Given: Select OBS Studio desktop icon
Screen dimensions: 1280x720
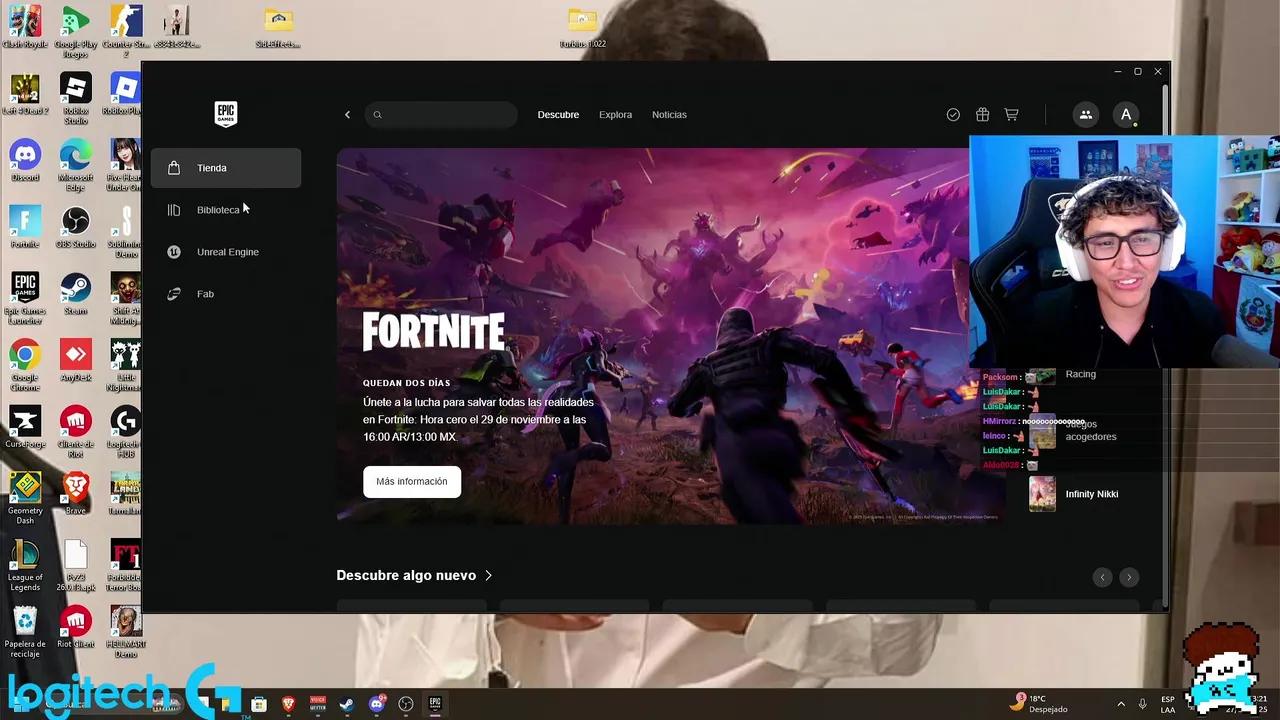Looking at the screenshot, I should pos(76,227).
